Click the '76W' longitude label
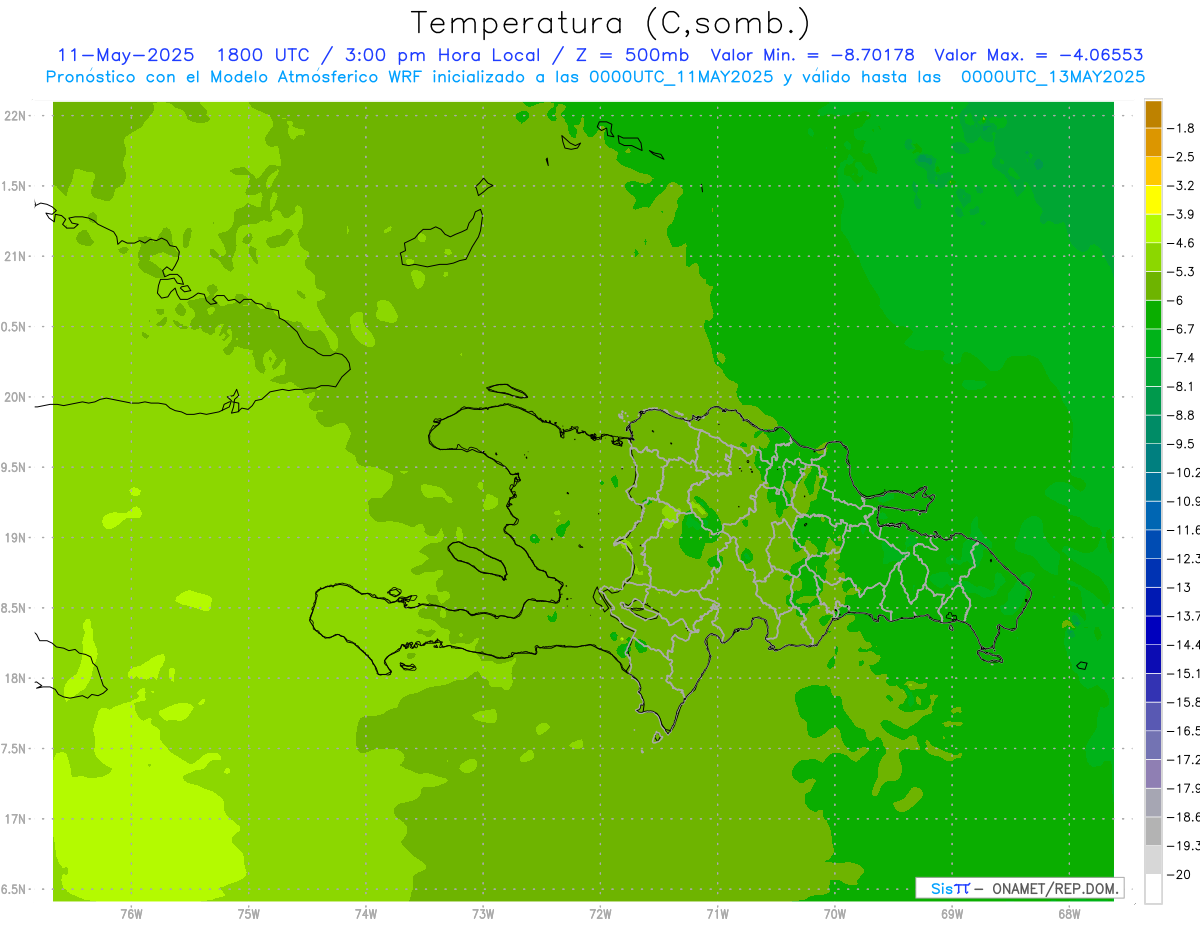Image resolution: width=1200 pixels, height=927 pixels. 131,914
